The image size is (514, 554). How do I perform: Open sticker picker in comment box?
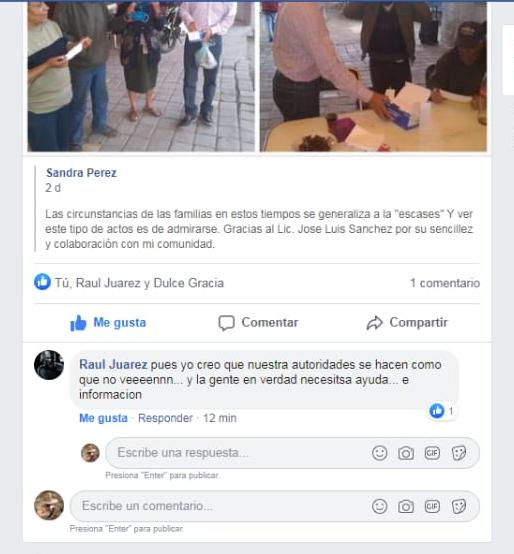pos(459,506)
